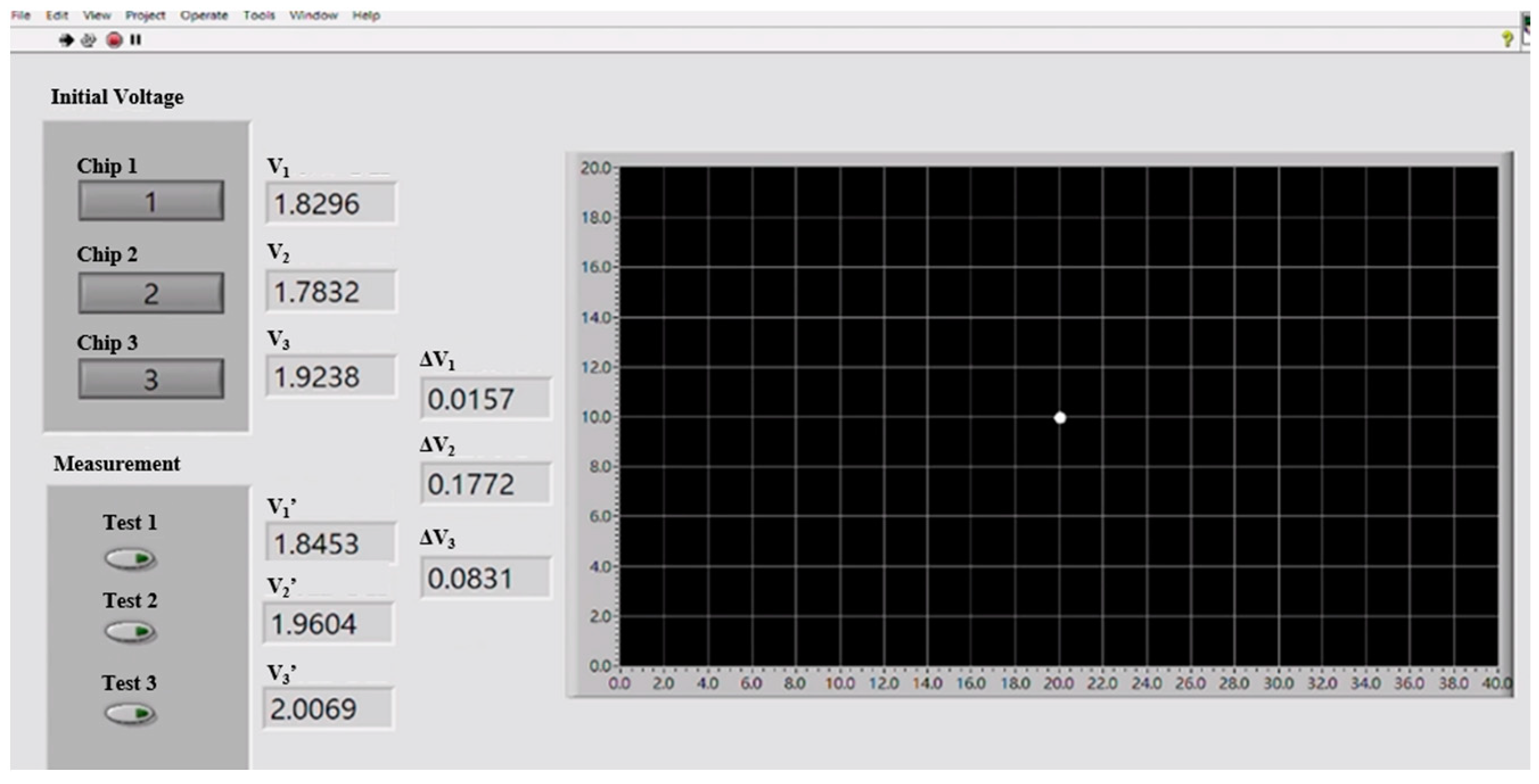Open the Operate menu
Viewport: 1539px width, 784px height.
(204, 15)
